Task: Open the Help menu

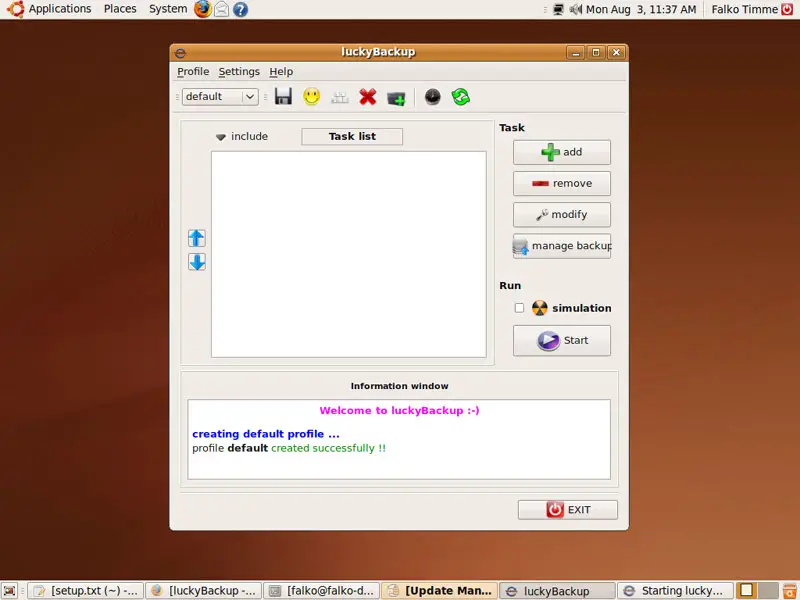Action: tap(281, 71)
